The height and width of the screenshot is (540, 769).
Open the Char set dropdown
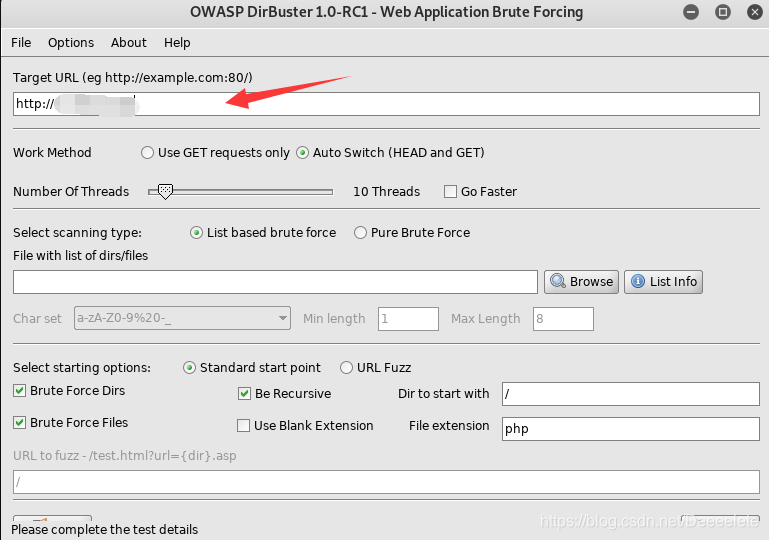[x=182, y=318]
